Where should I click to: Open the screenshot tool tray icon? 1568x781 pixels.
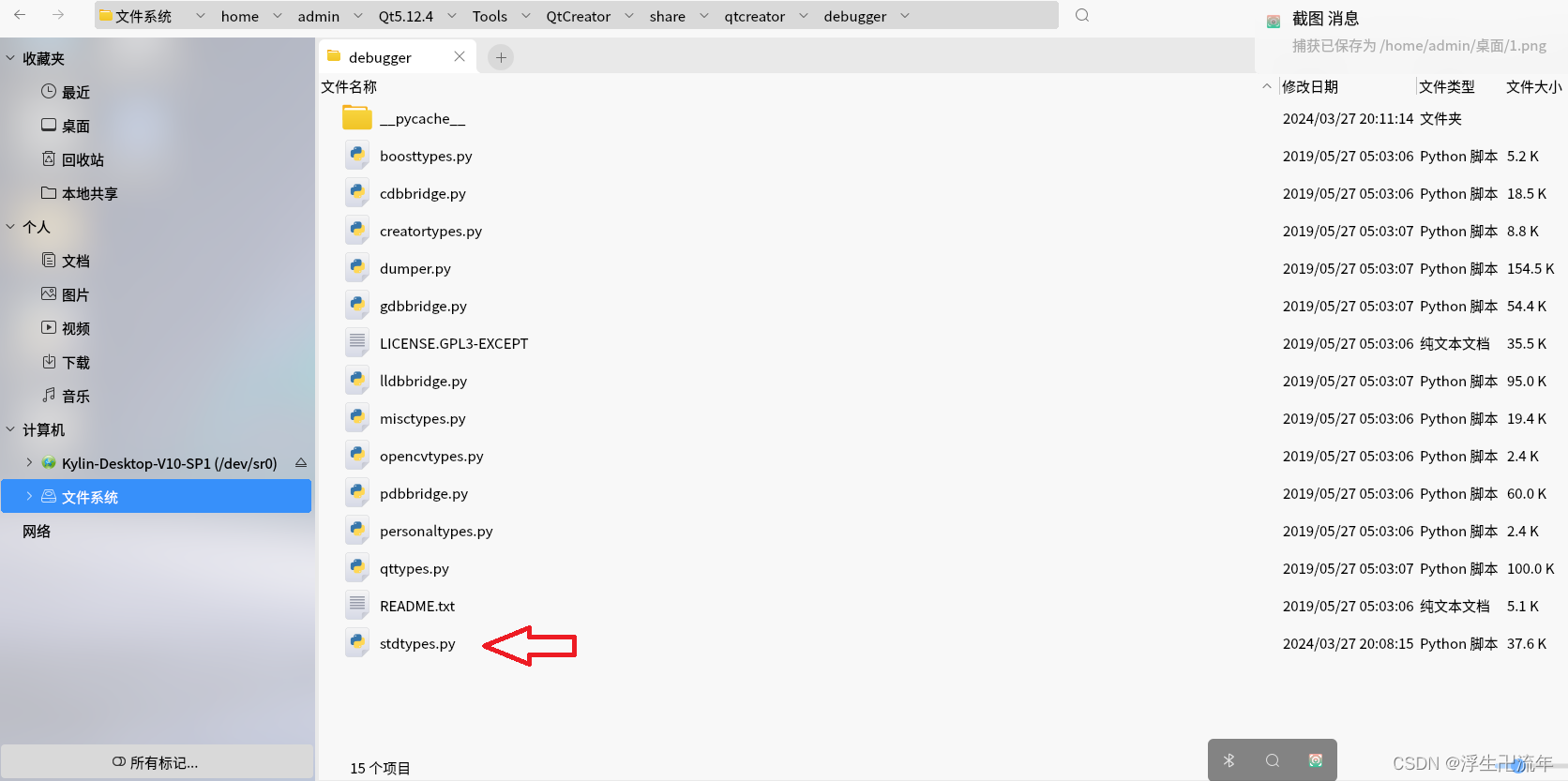pos(1316,760)
